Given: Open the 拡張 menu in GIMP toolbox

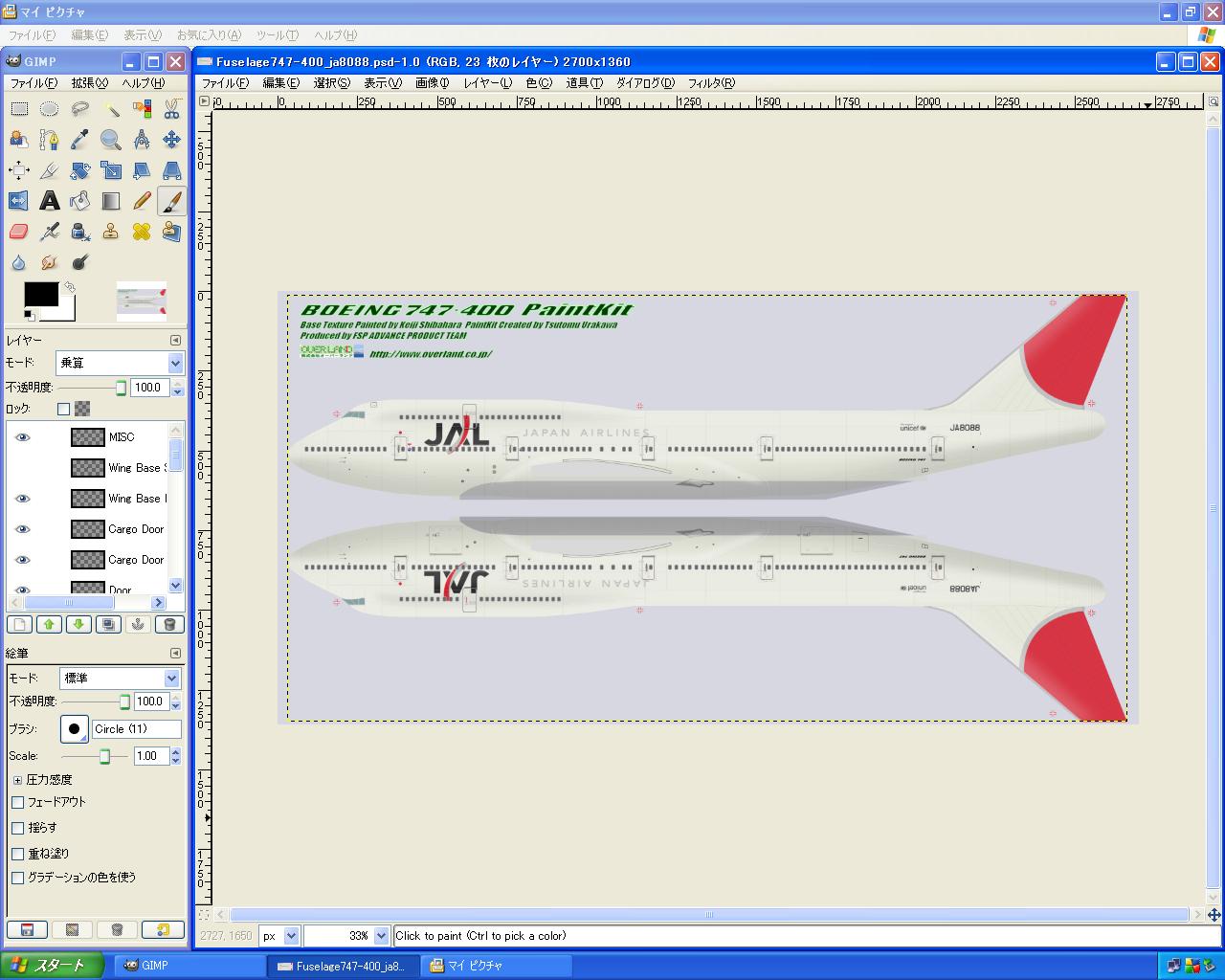Looking at the screenshot, I should click(90, 83).
